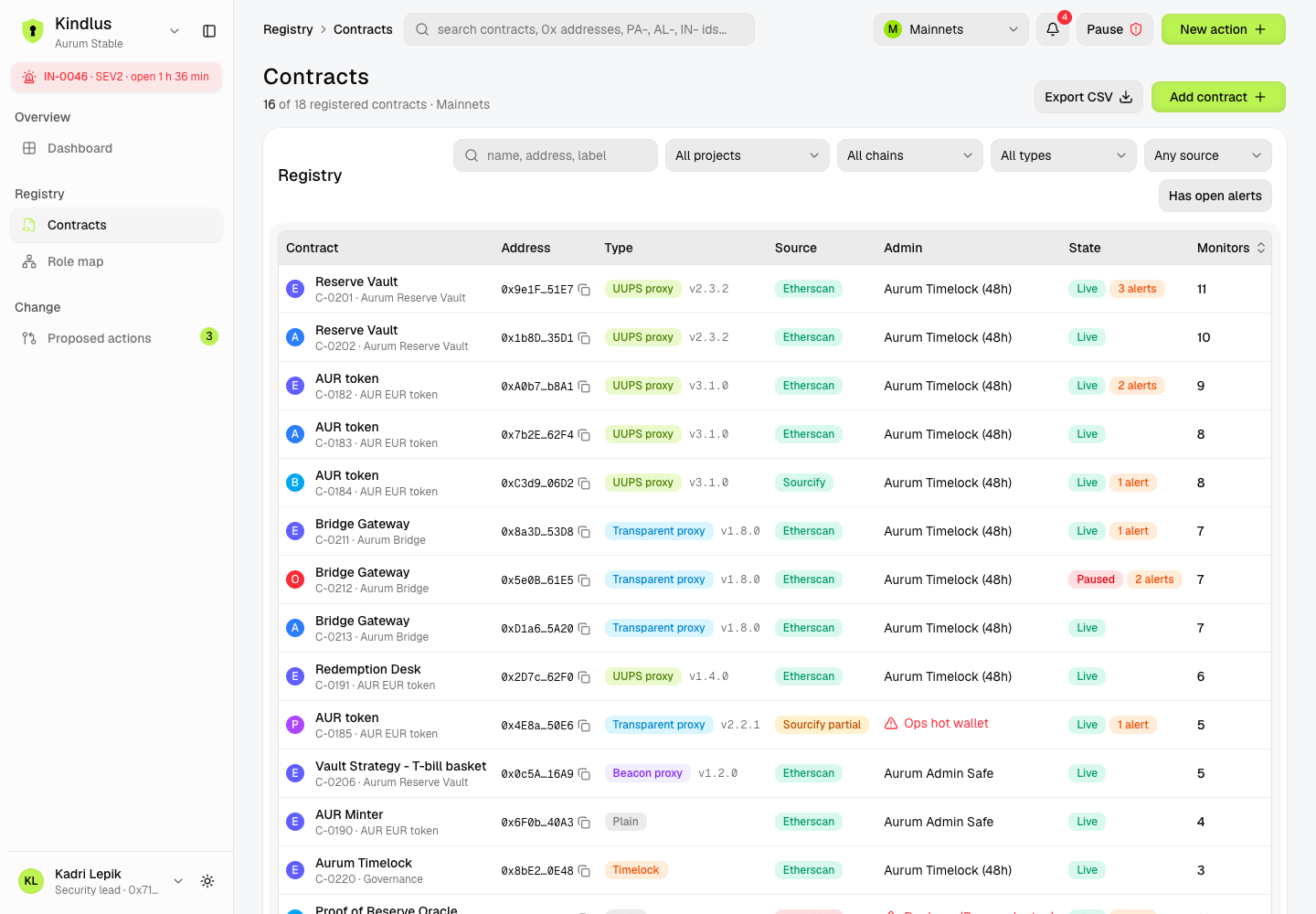The image size is (1316, 914).
Task: Focus the name, address, label filter field
Action: pyautogui.click(x=556, y=155)
